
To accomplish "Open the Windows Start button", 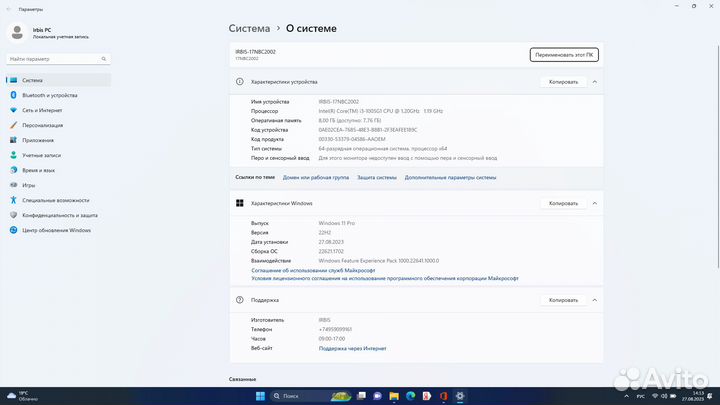I will tap(260, 396).
